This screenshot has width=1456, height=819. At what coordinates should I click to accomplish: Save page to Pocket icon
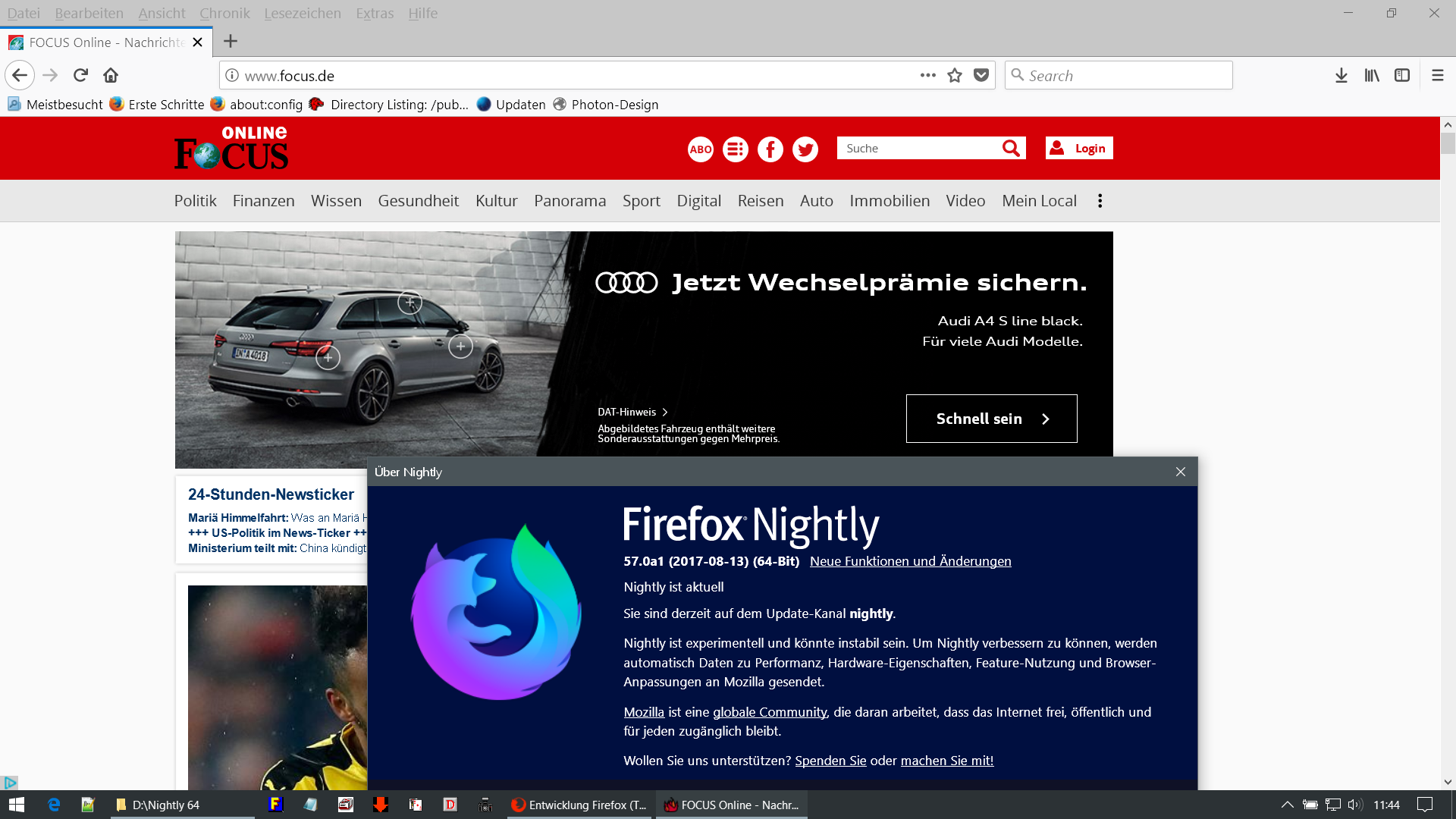pyautogui.click(x=981, y=75)
